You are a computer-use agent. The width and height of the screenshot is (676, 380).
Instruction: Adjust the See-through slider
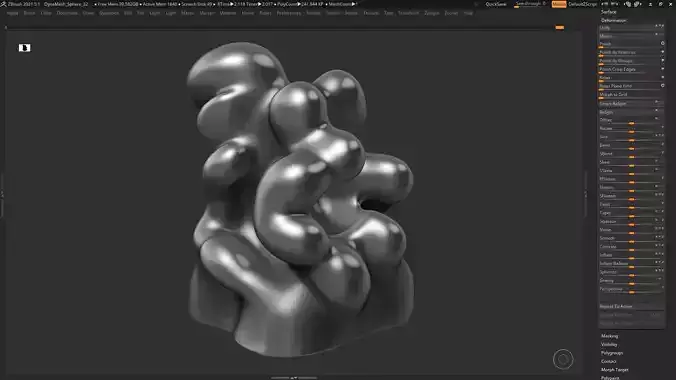click(530, 4)
